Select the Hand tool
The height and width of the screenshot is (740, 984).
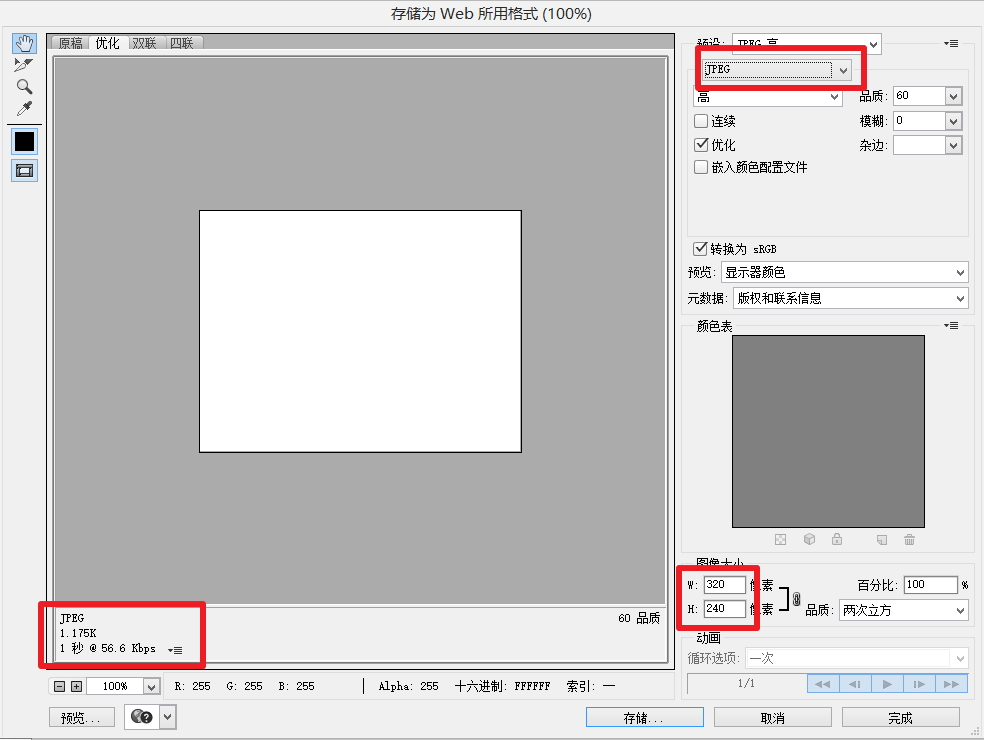[x=24, y=43]
